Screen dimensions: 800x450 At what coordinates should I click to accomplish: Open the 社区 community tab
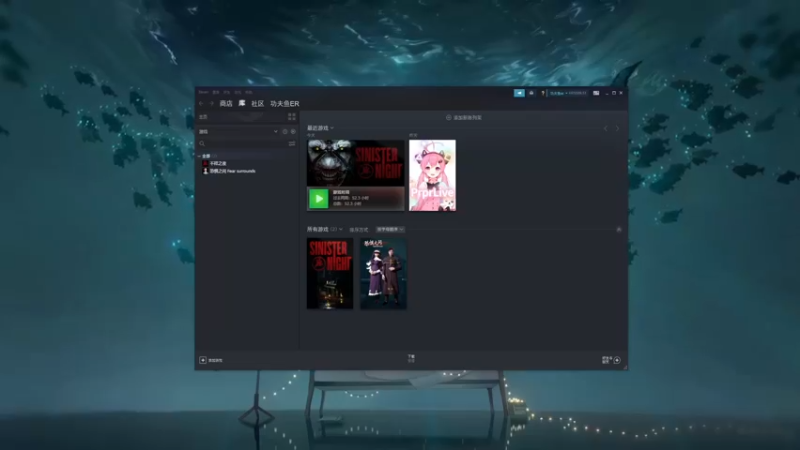click(x=258, y=104)
